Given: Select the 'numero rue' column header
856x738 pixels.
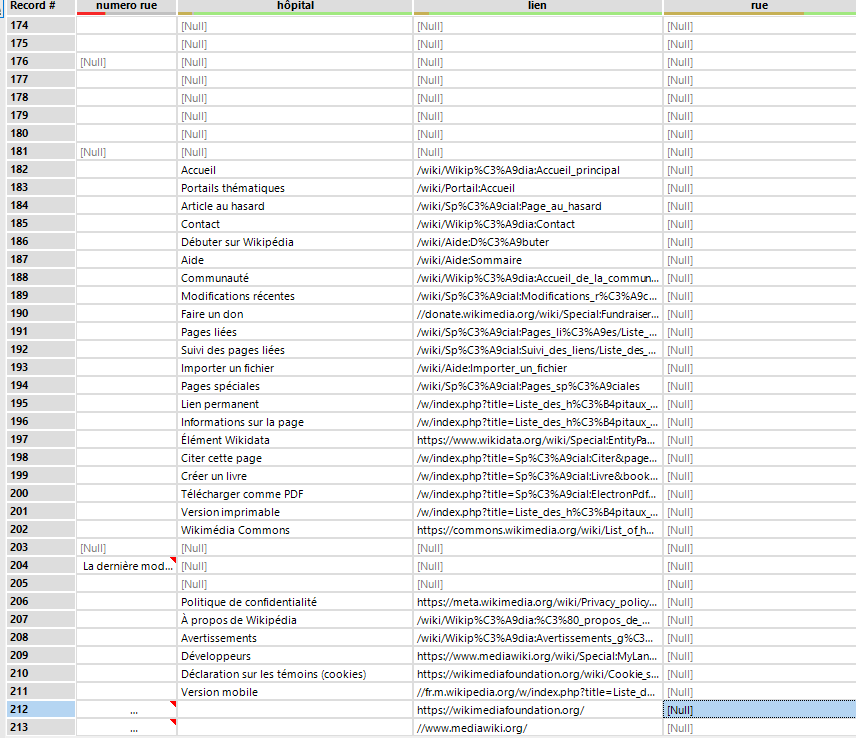Looking at the screenshot, I should [126, 7].
